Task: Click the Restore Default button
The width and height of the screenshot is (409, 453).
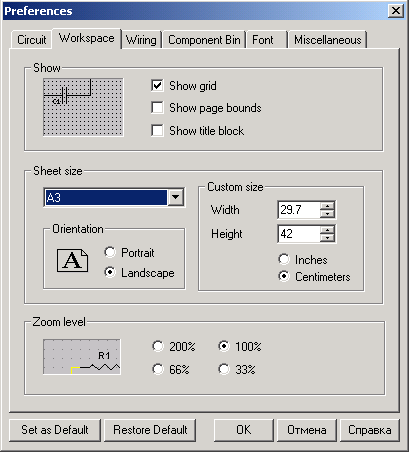Action: [x=150, y=430]
